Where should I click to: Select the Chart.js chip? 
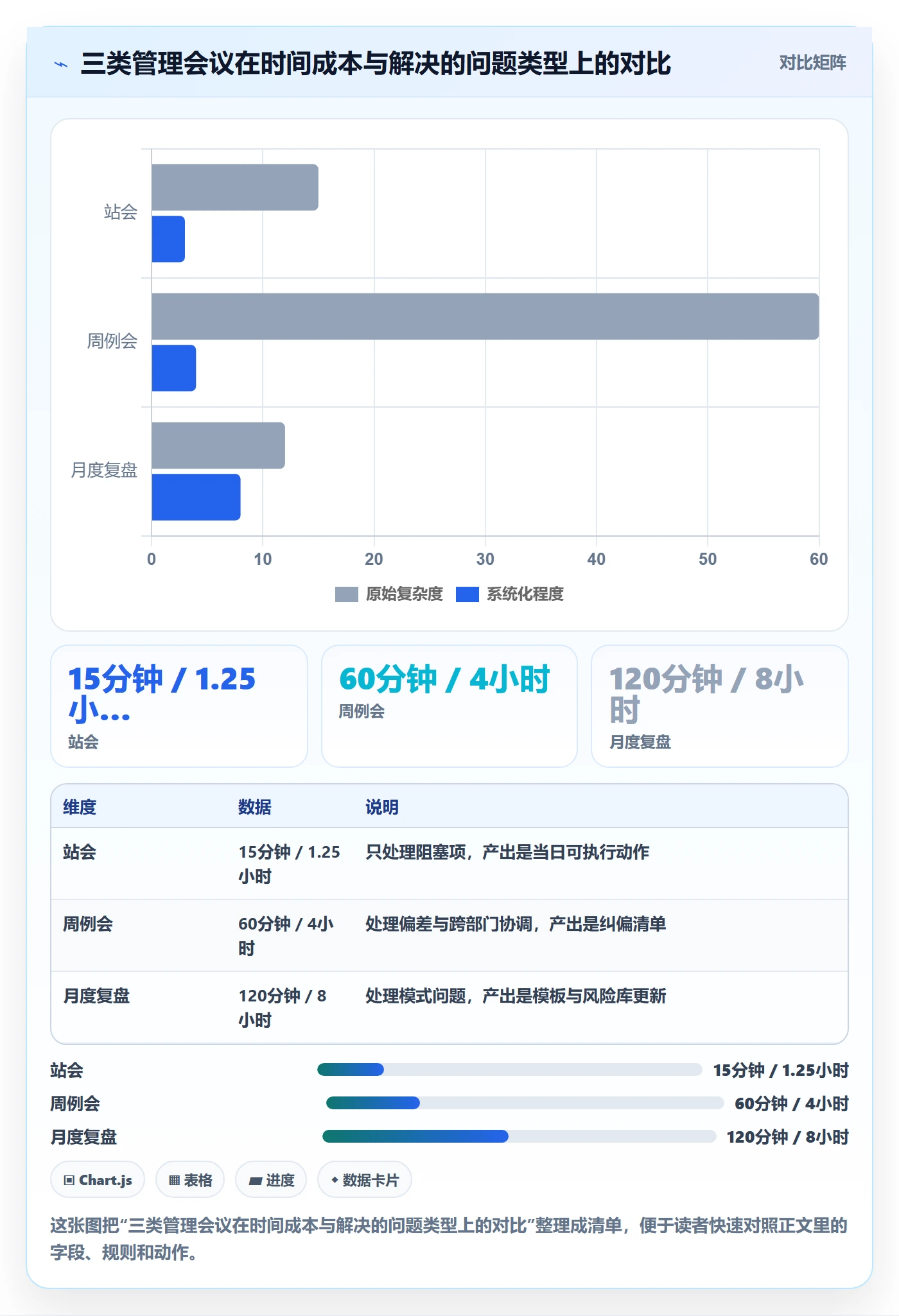click(x=98, y=1180)
